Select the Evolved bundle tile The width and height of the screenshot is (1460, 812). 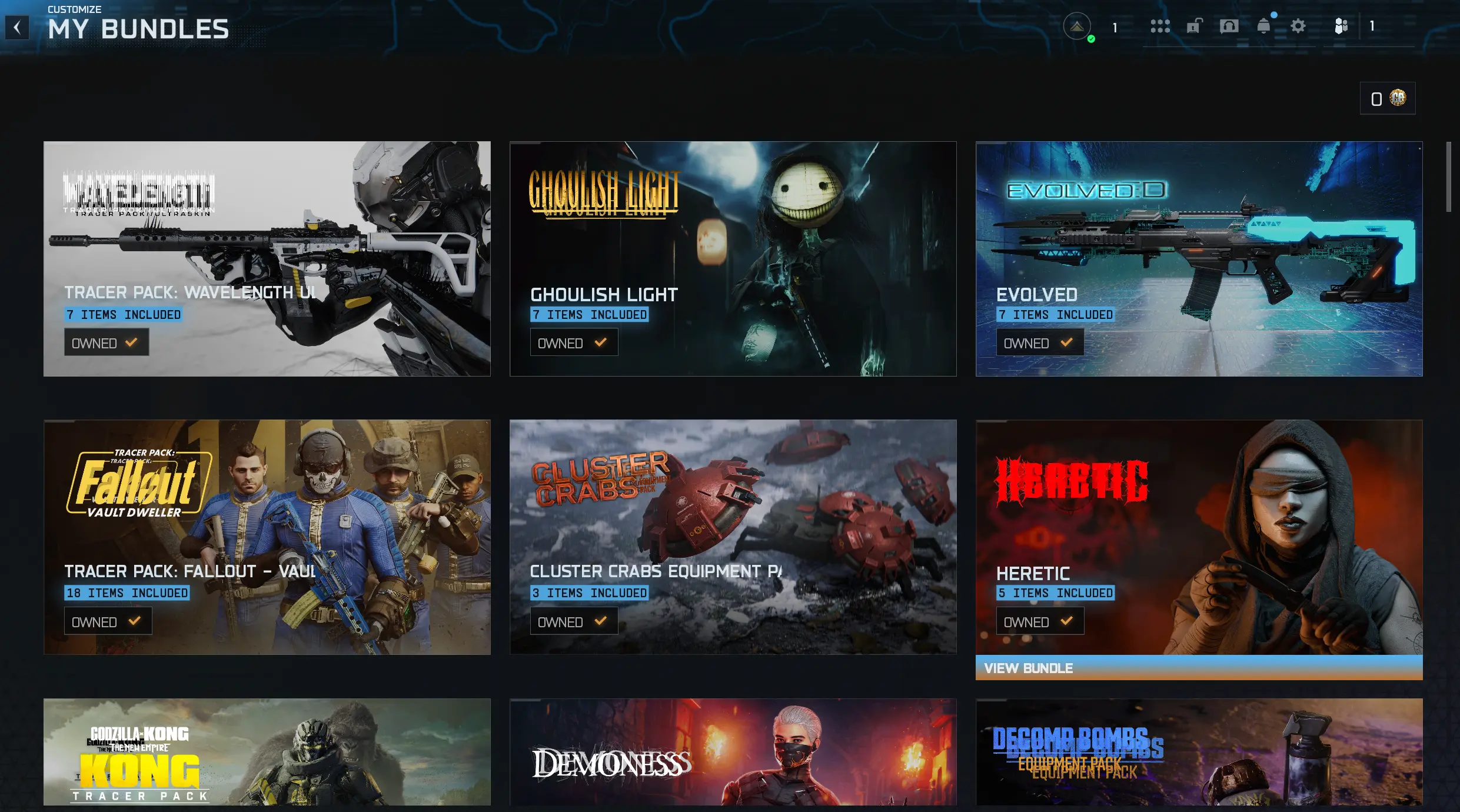tap(1199, 259)
